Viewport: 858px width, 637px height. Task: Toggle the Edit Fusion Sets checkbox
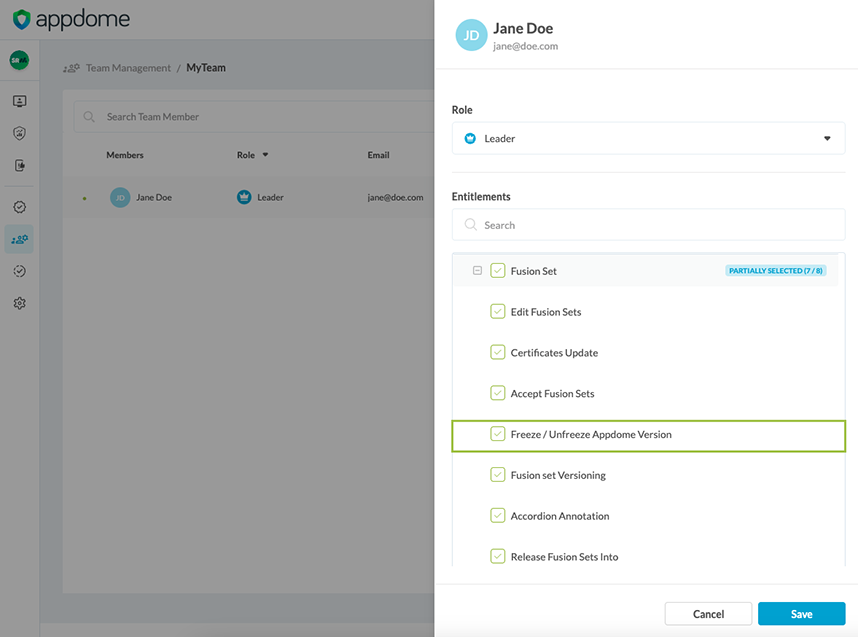tap(498, 312)
